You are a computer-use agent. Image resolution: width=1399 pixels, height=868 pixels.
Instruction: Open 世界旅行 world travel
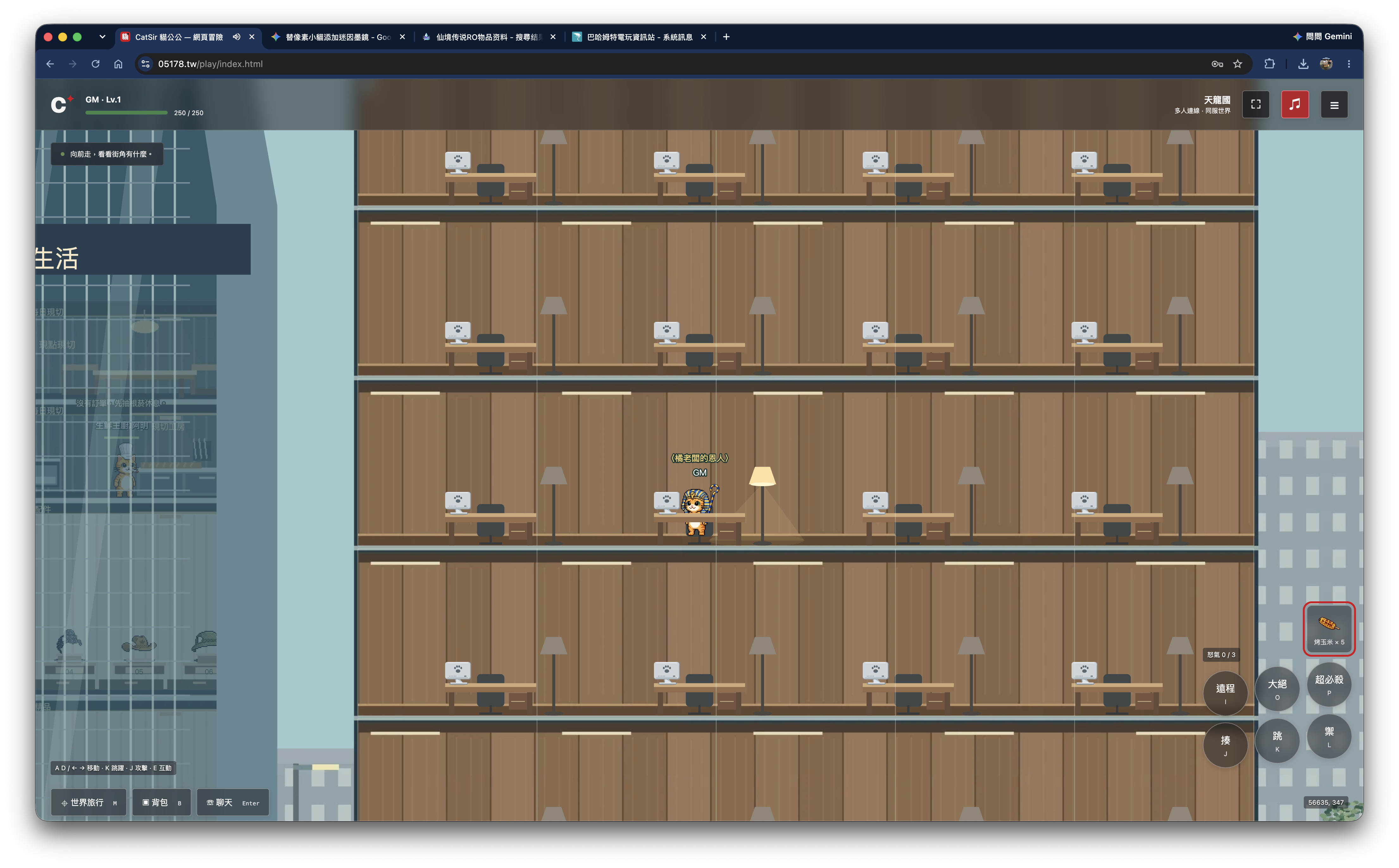89,802
